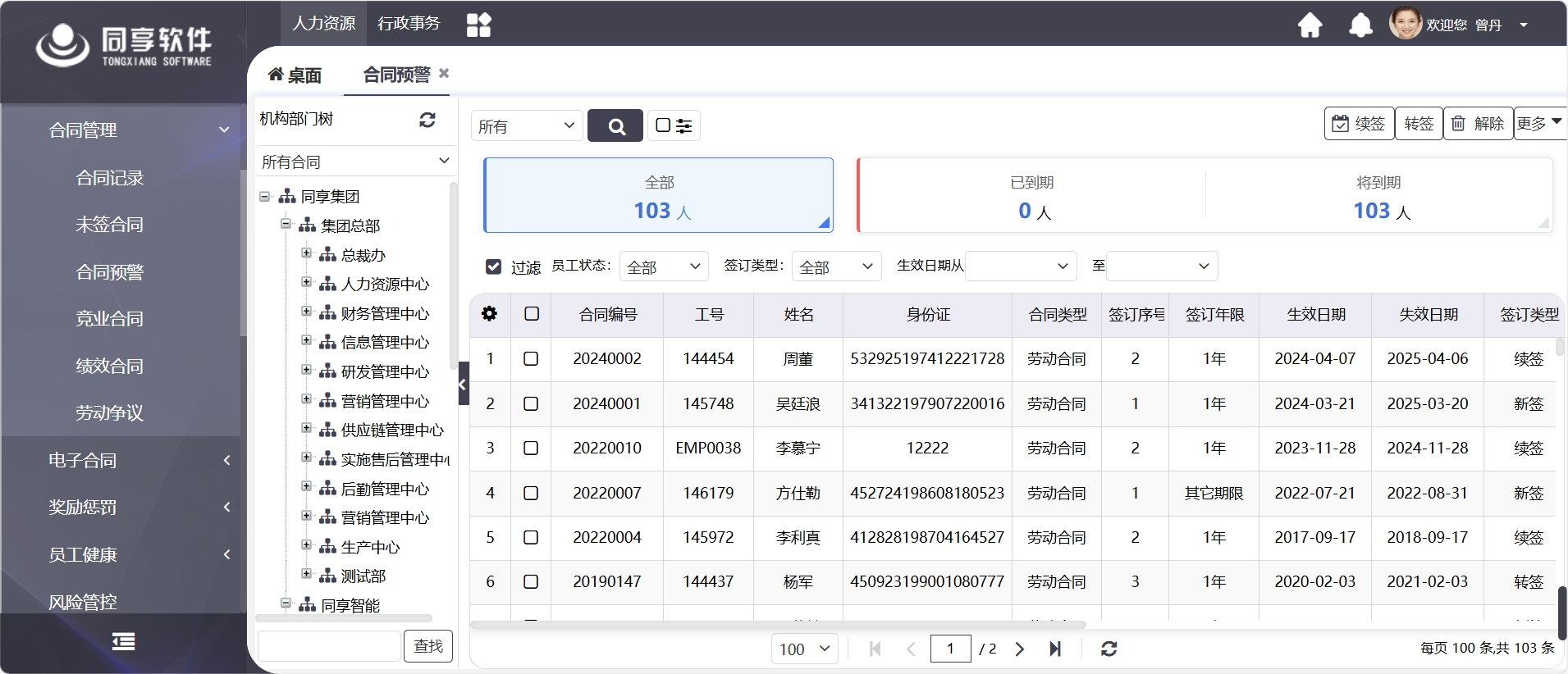Click the 转签 button
1568x674 pixels.
point(1419,123)
